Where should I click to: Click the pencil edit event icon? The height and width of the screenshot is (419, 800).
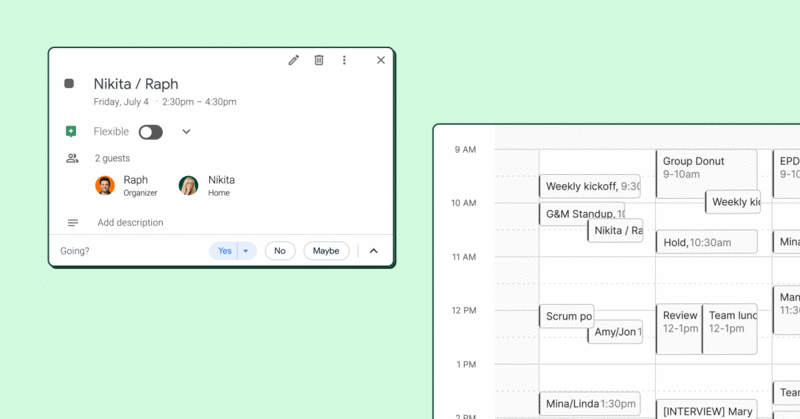pos(293,60)
